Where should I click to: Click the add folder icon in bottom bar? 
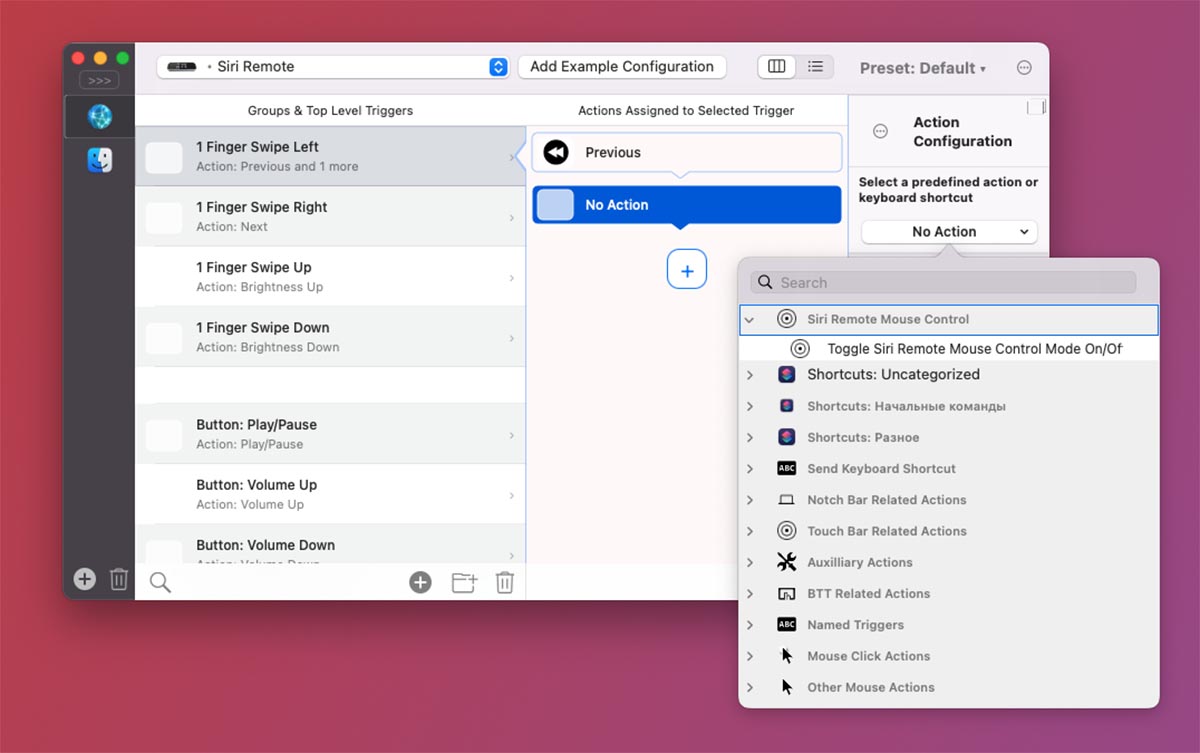[464, 582]
